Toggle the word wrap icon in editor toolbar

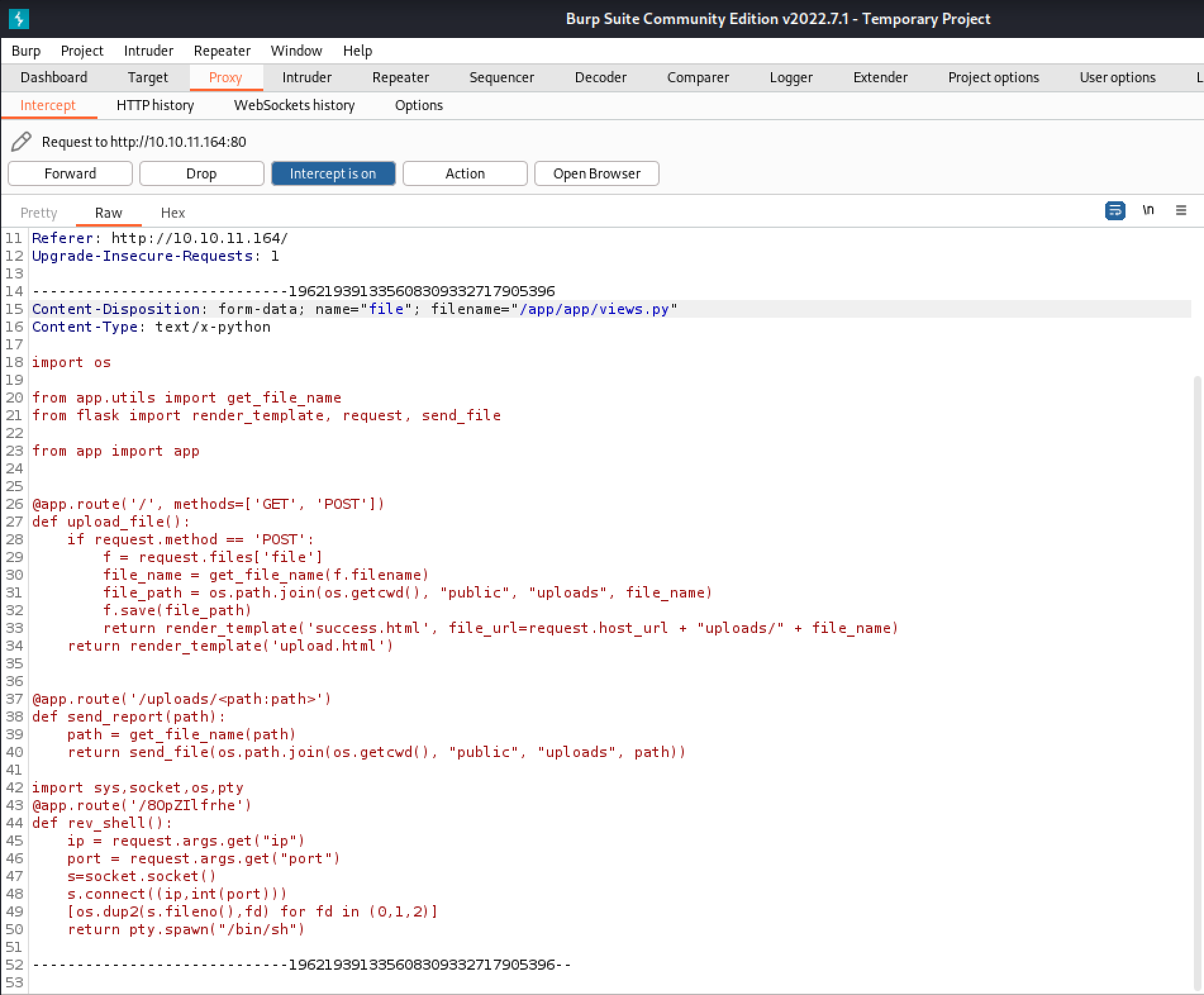tap(1115, 210)
